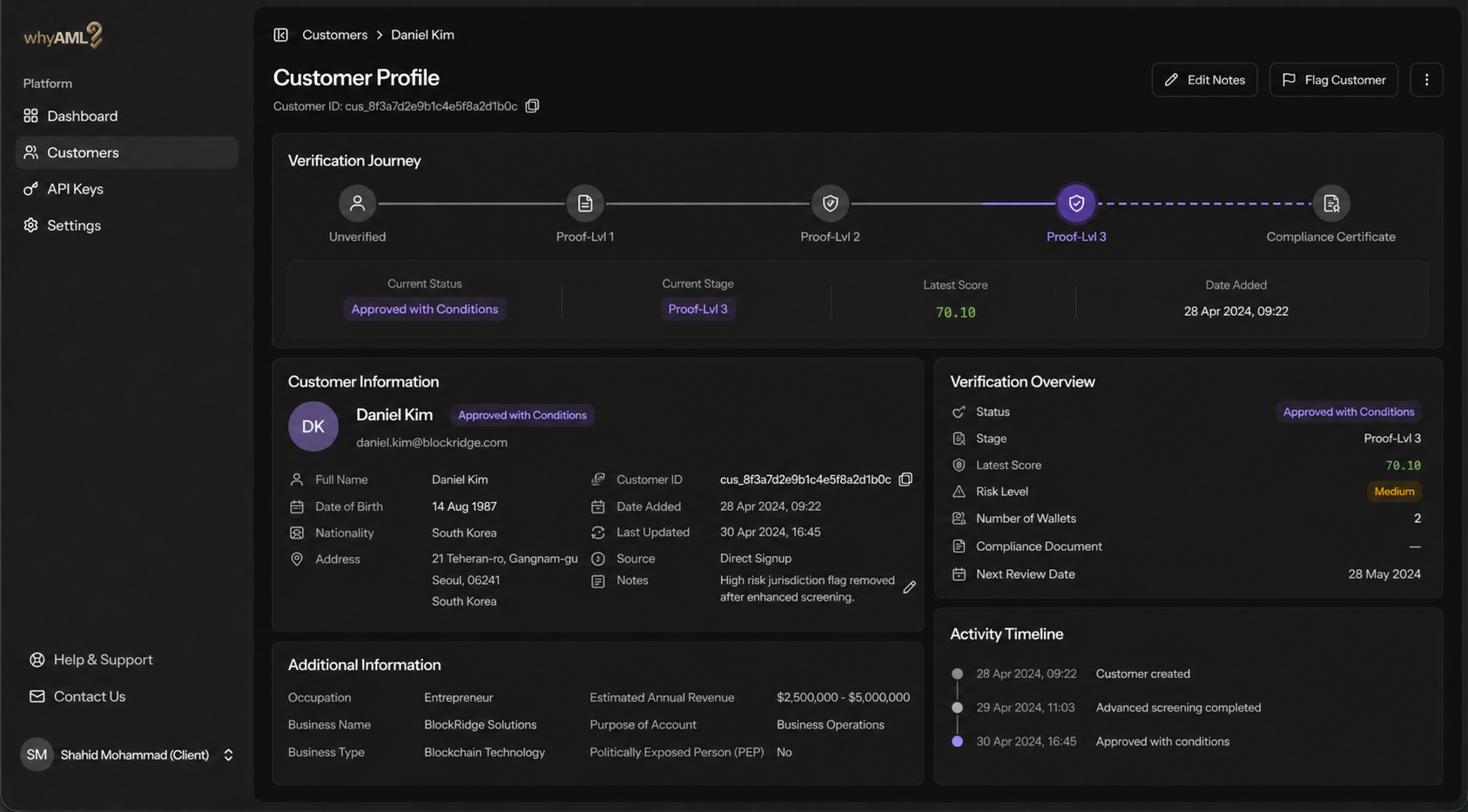This screenshot has height=812, width=1468.
Task: Click BlockRidge Solutions business name
Action: coord(480,725)
